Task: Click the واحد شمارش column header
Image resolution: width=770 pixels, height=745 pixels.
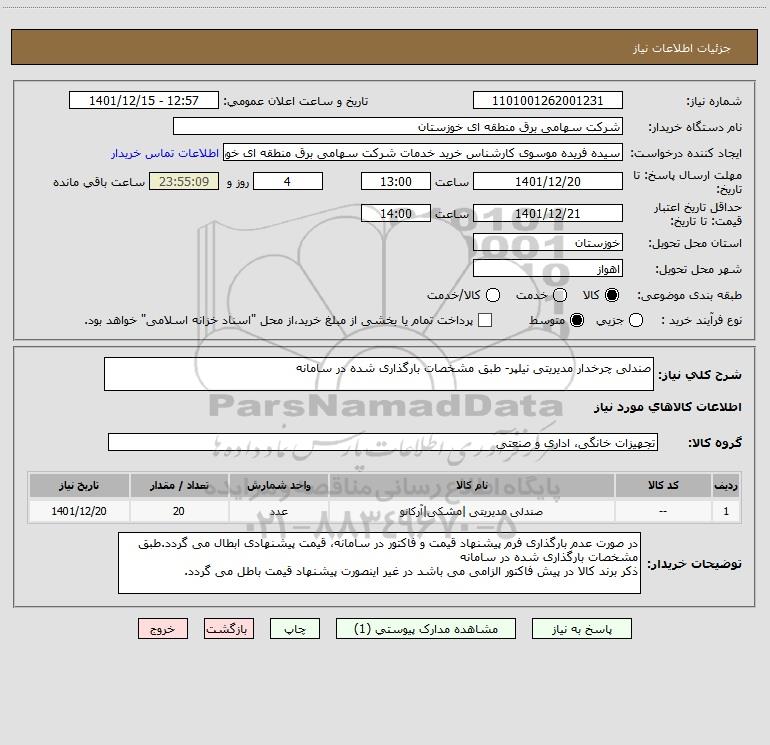Action: (x=278, y=486)
